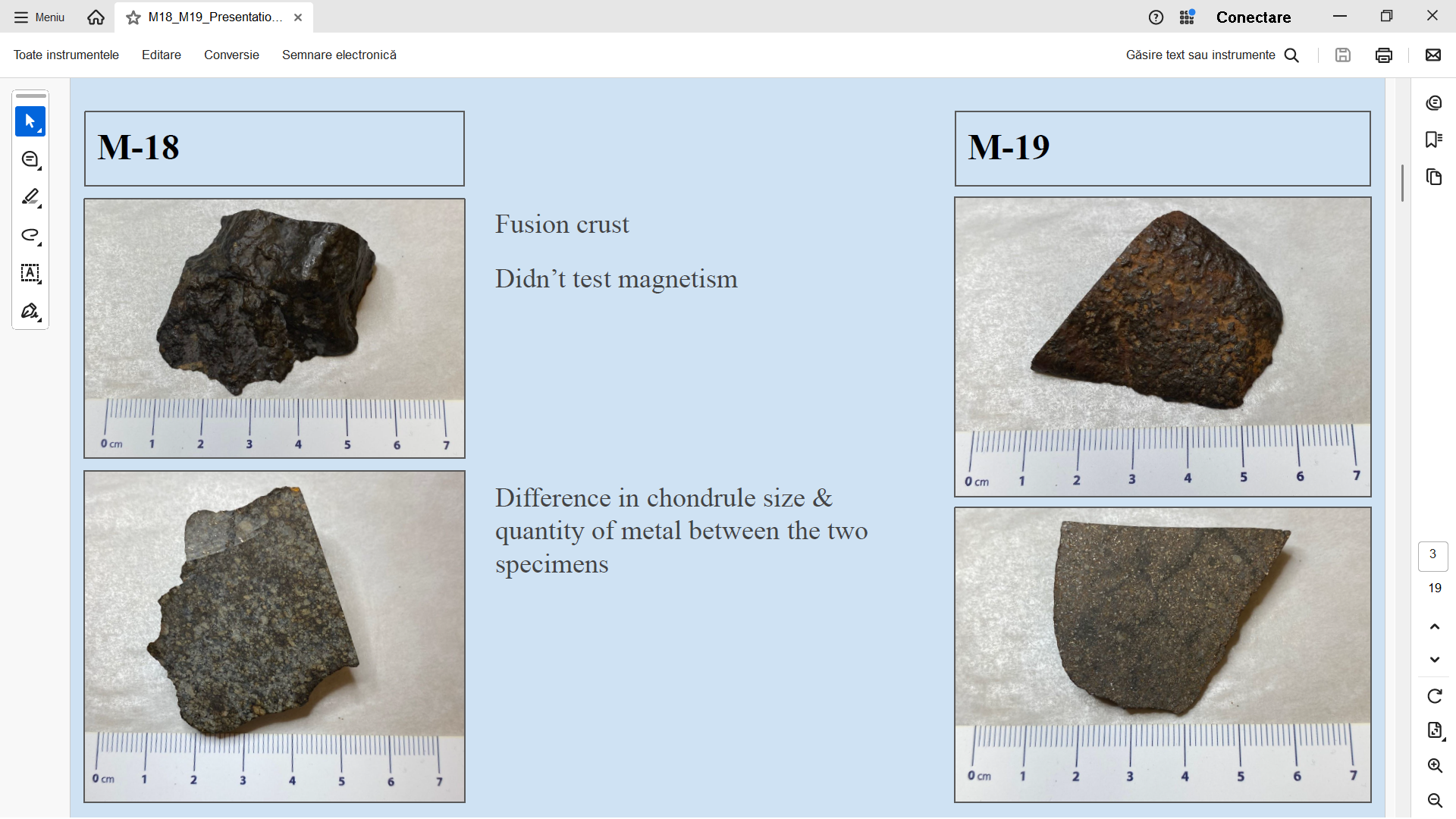
Task: Choose the add comment tool
Action: pos(30,159)
